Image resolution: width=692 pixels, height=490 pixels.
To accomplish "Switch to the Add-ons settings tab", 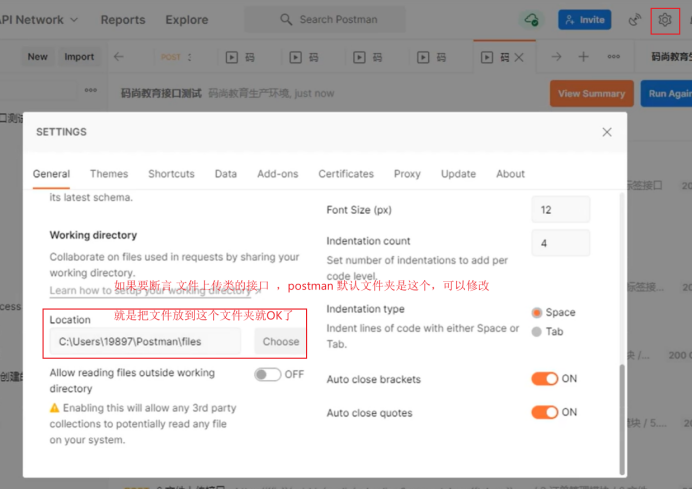I will 278,174.
